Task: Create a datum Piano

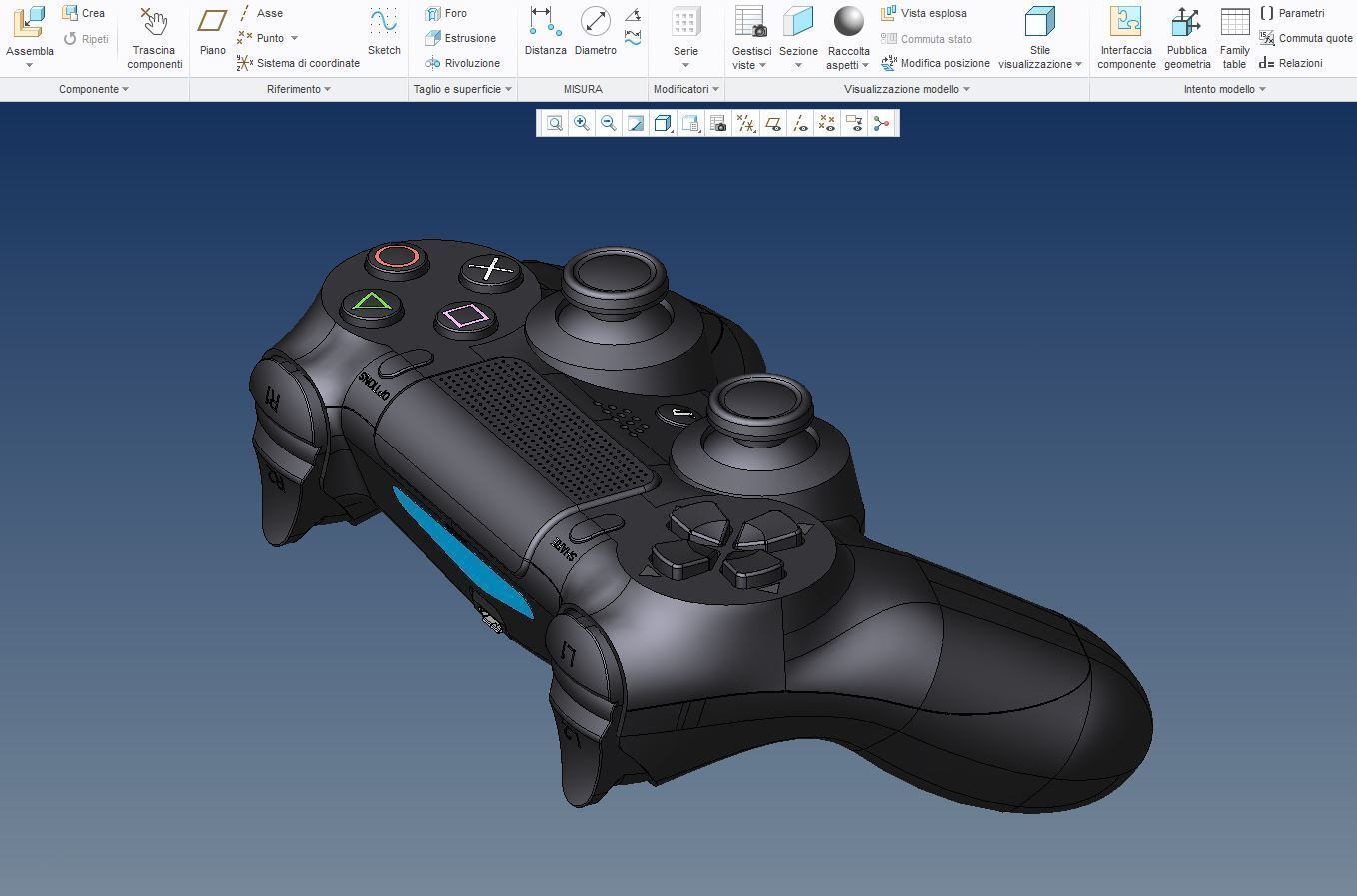Action: pos(212,32)
